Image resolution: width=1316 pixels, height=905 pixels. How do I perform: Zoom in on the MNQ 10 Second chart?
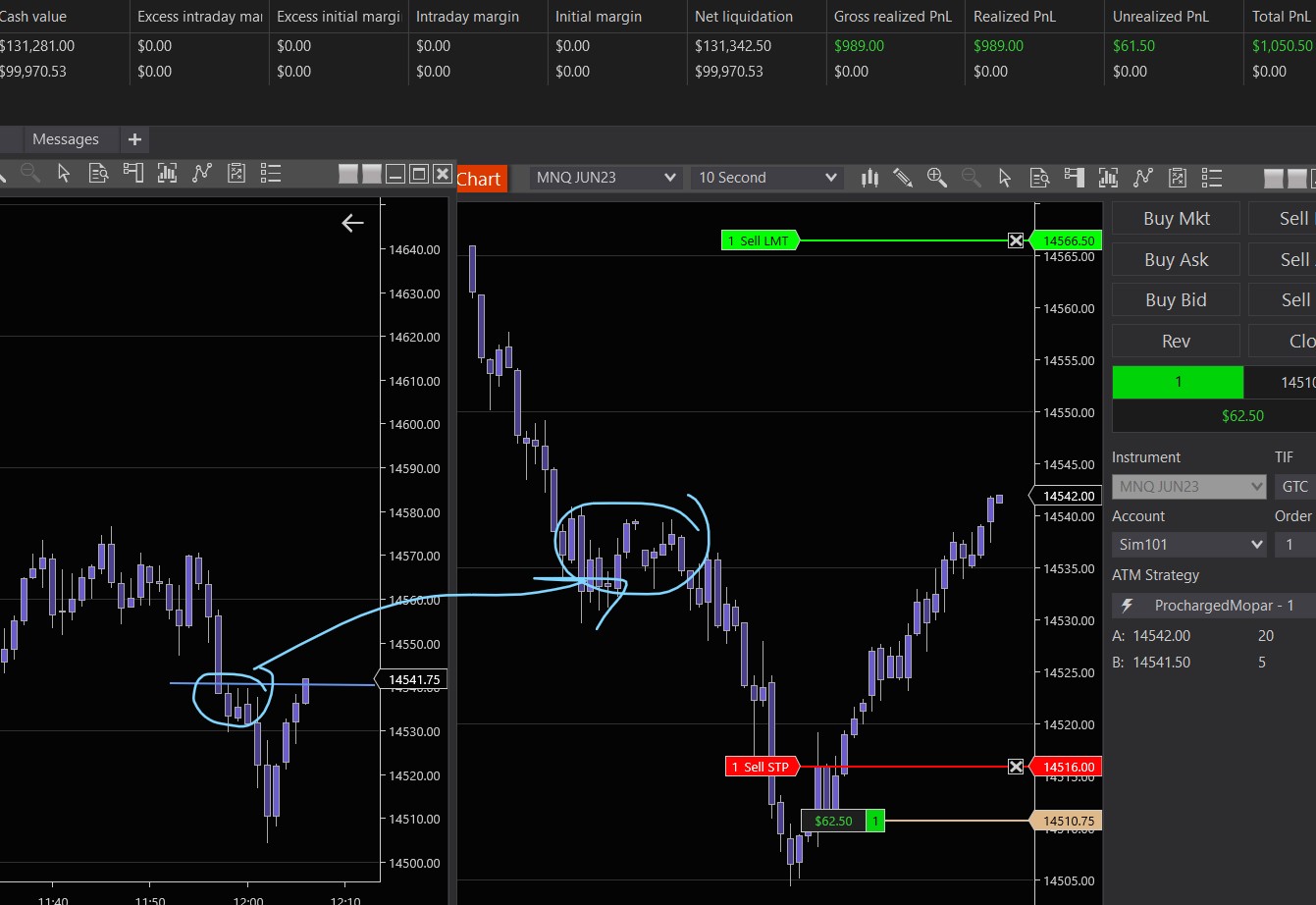pyautogui.click(x=937, y=178)
